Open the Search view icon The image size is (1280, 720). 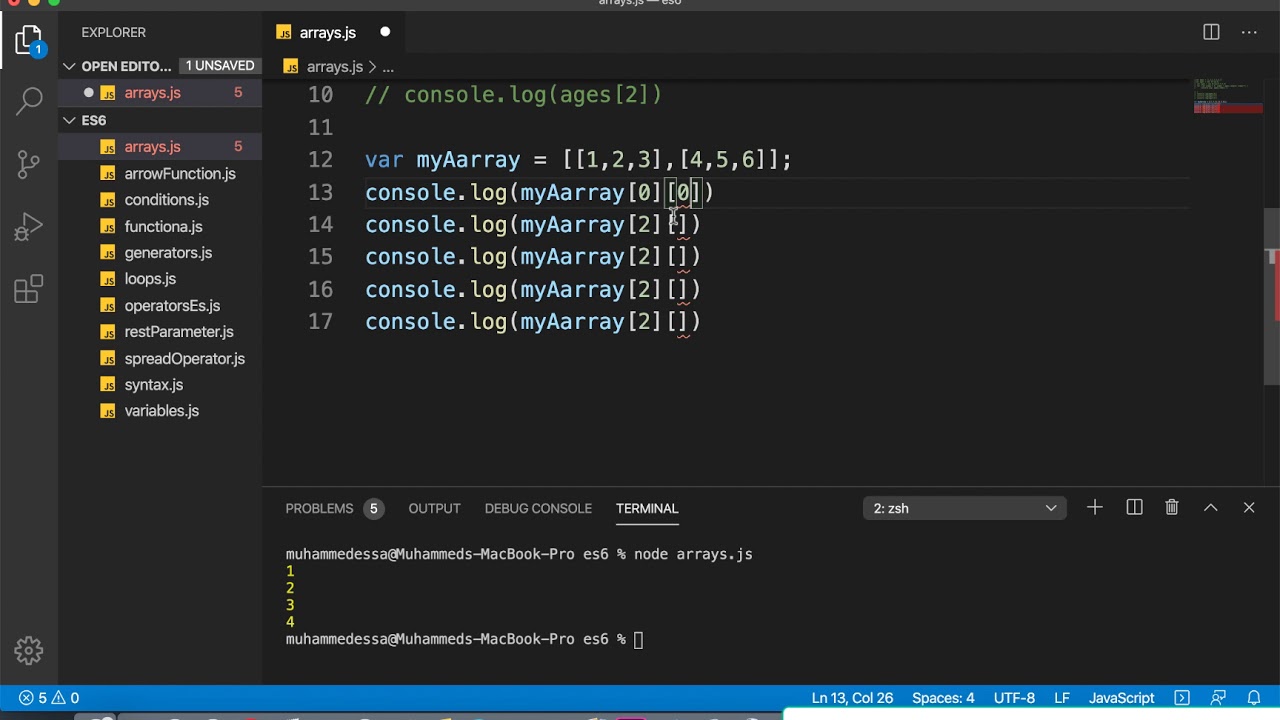tap(29, 100)
